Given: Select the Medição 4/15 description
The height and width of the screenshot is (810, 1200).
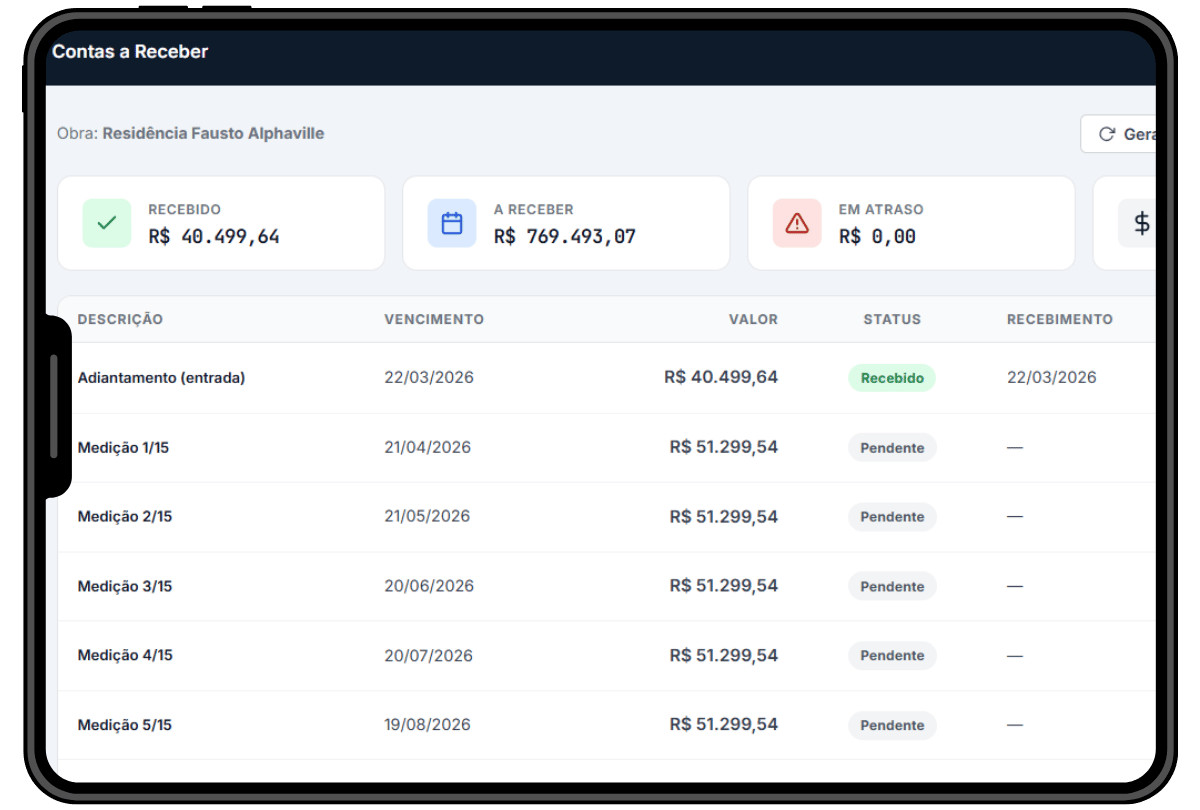Looking at the screenshot, I should click(125, 655).
